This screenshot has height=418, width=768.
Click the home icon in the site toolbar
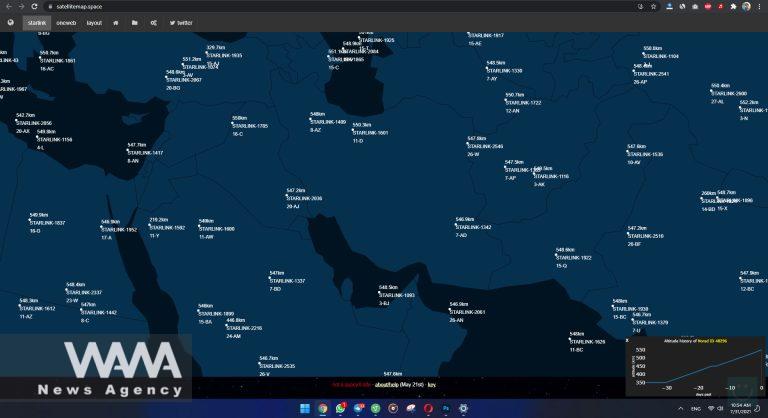[116, 23]
